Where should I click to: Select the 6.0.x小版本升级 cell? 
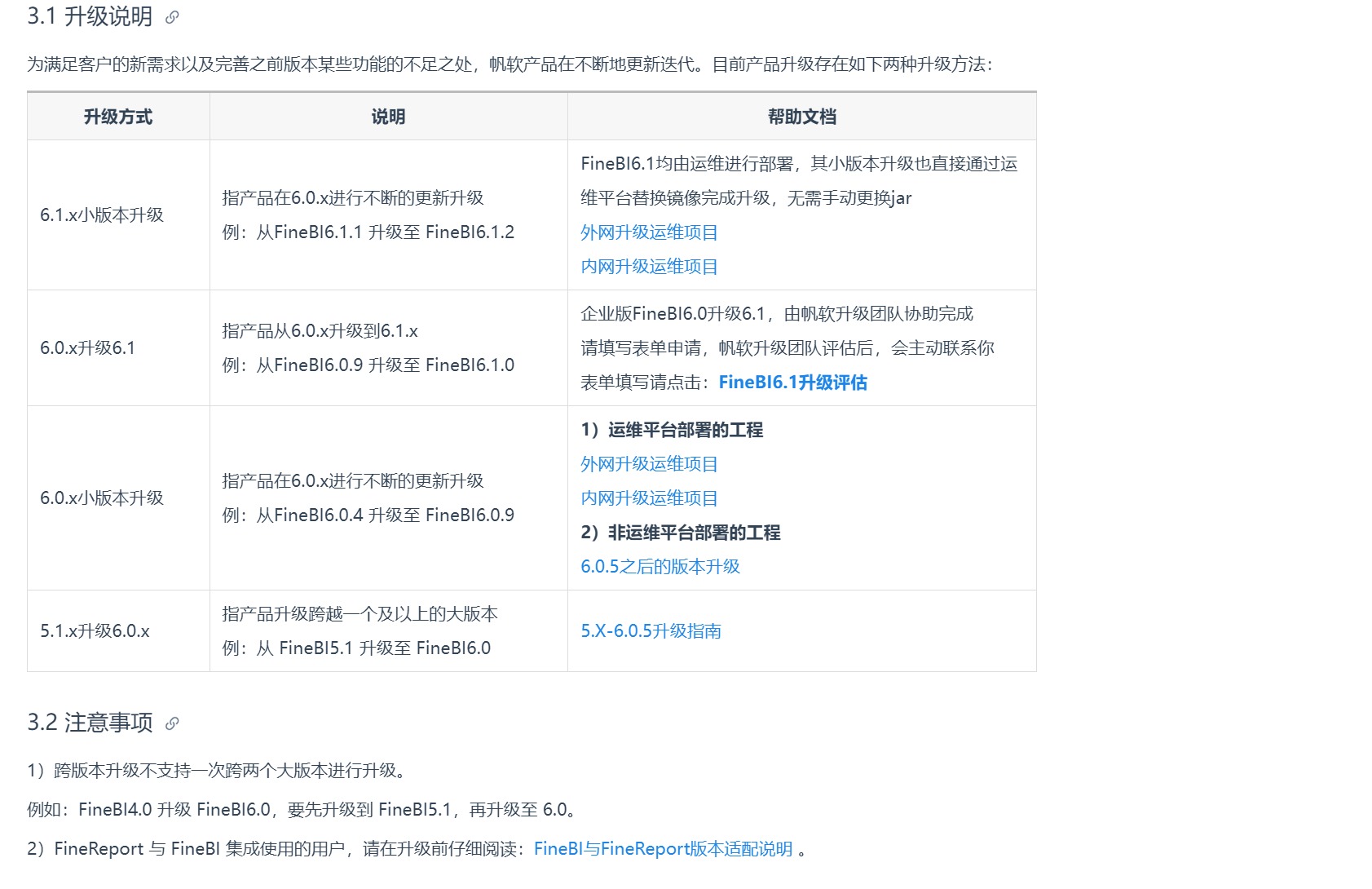[x=118, y=498]
